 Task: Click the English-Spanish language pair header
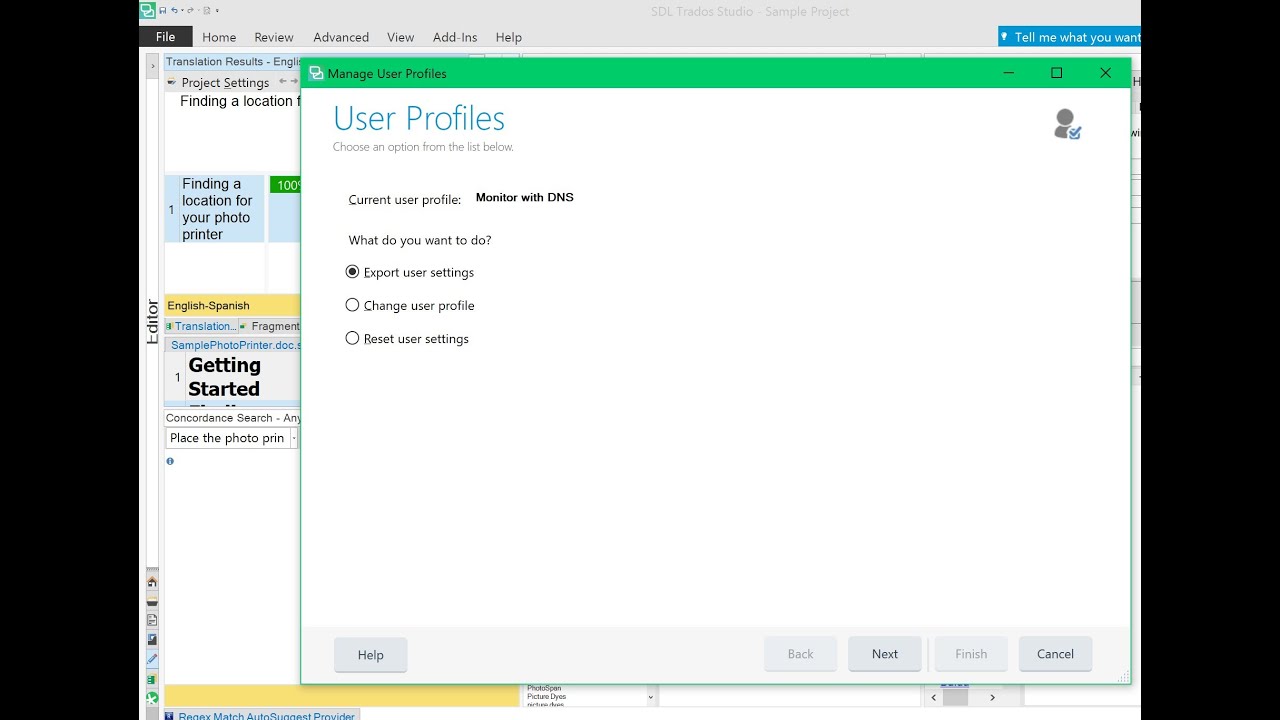tap(232, 306)
